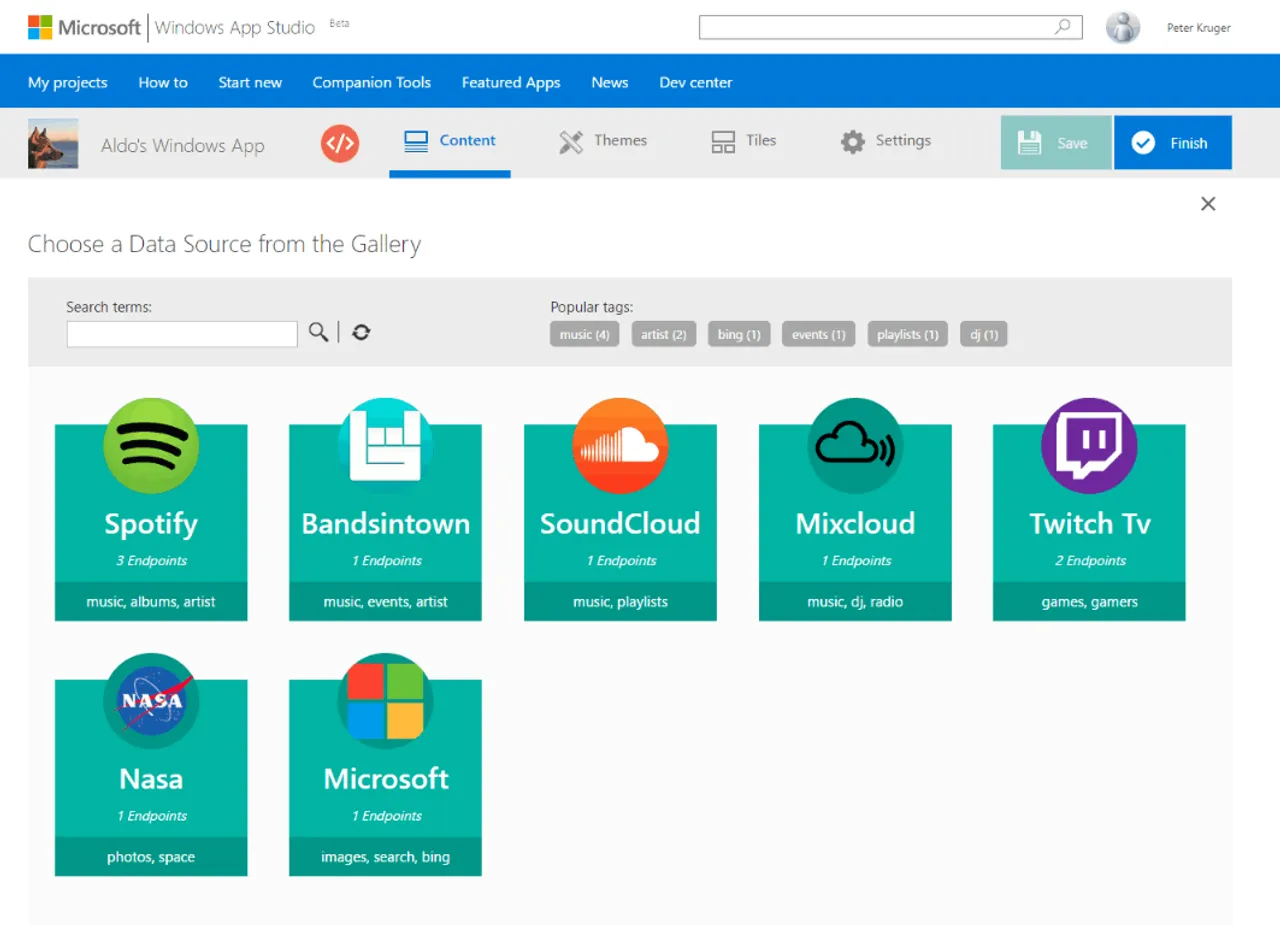The height and width of the screenshot is (925, 1280).
Task: Click the Spotify card title
Action: click(x=151, y=524)
